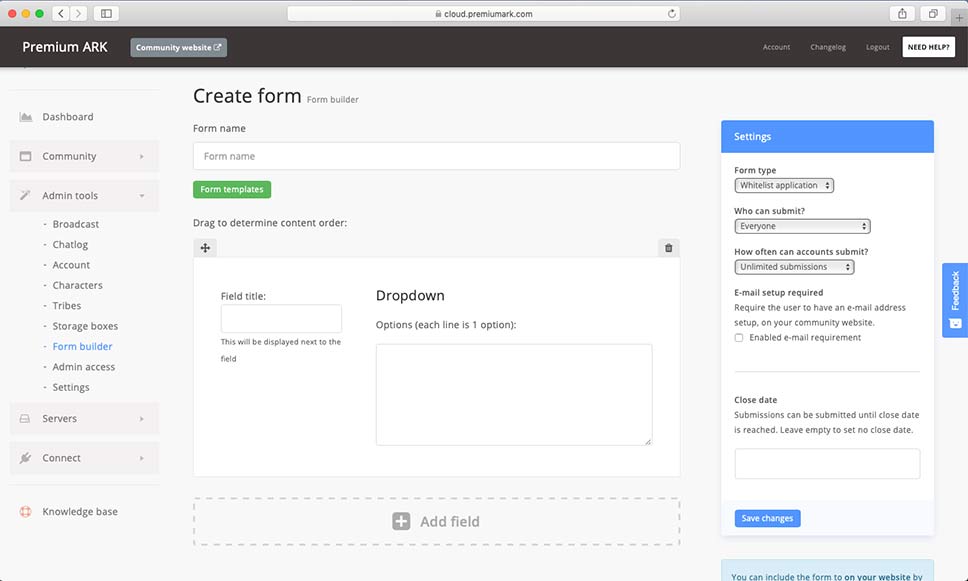Viewport: 968px width, 581px height.
Task: Open the Form builder page from sidebar
Action: click(83, 346)
